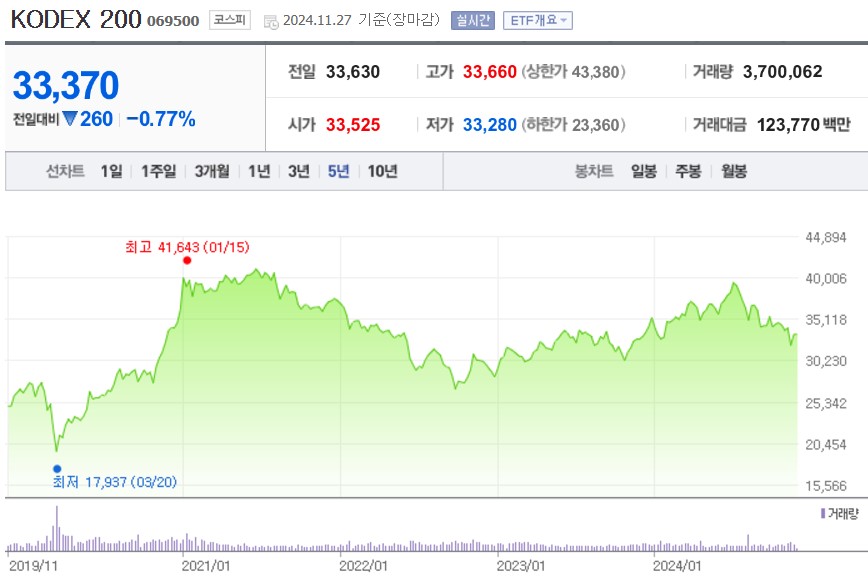Image resolution: width=868 pixels, height=585 pixels.
Task: Click the 35,118 y-axis value
Action: (x=826, y=320)
